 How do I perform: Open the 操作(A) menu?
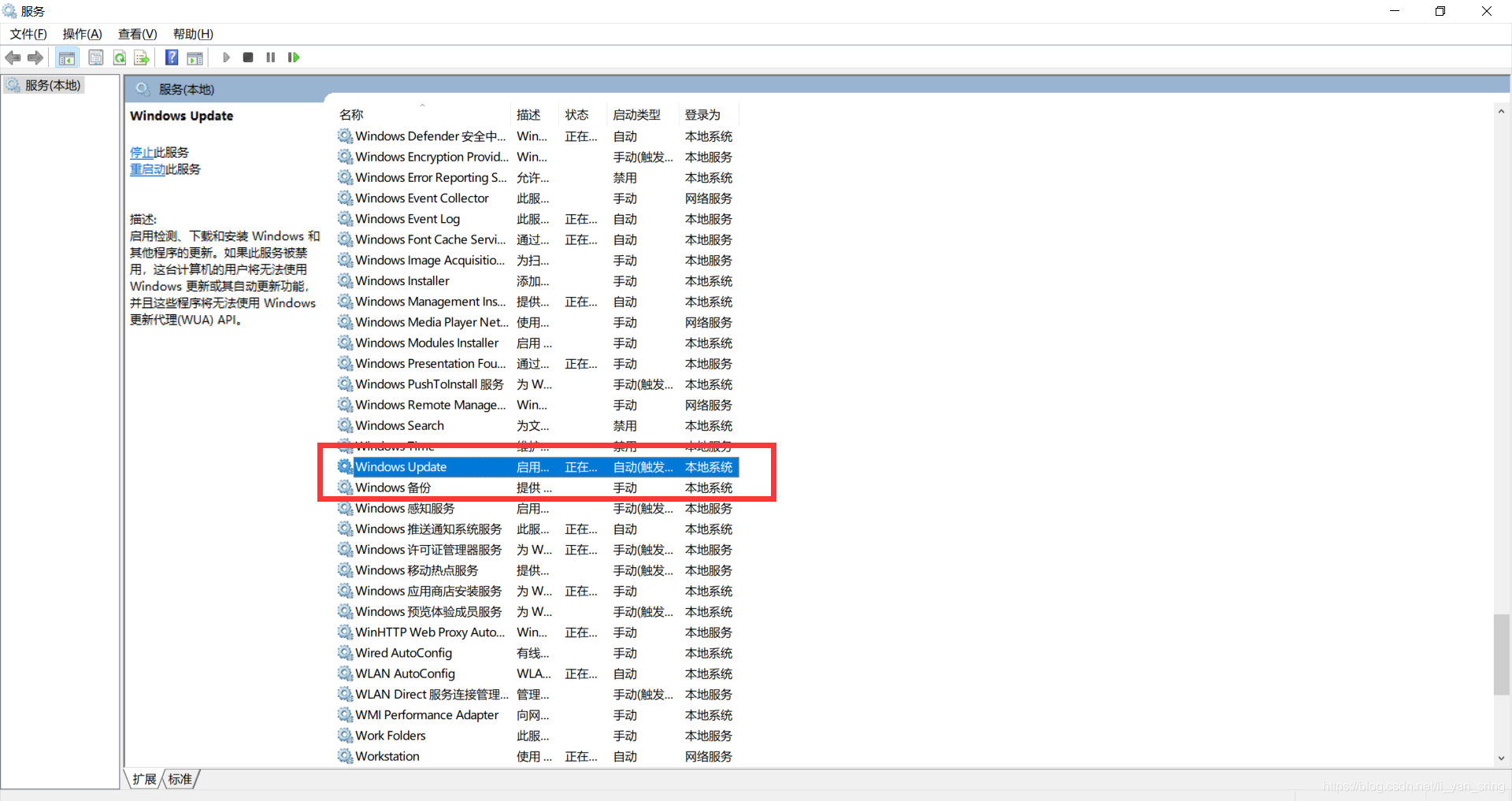point(83,34)
